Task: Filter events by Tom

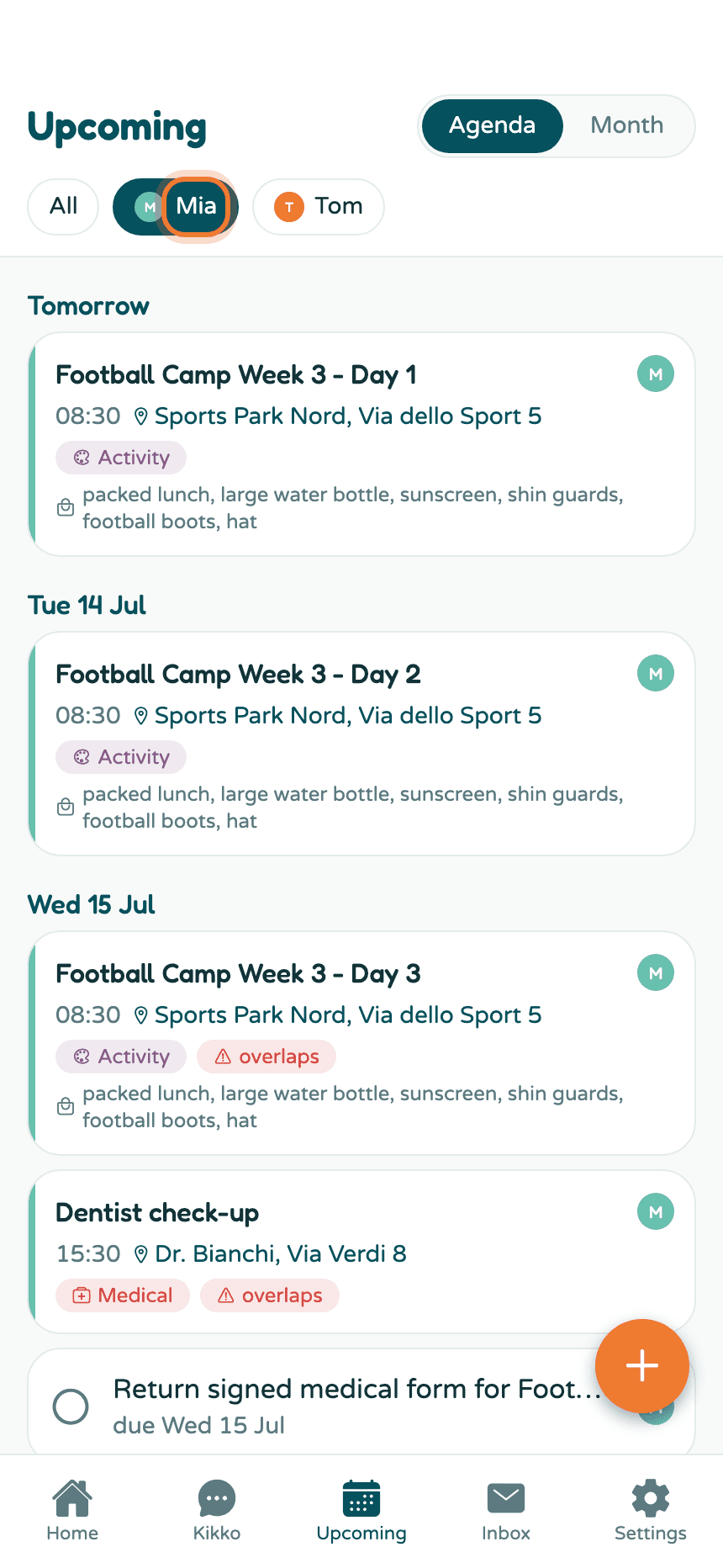Action: click(x=319, y=206)
